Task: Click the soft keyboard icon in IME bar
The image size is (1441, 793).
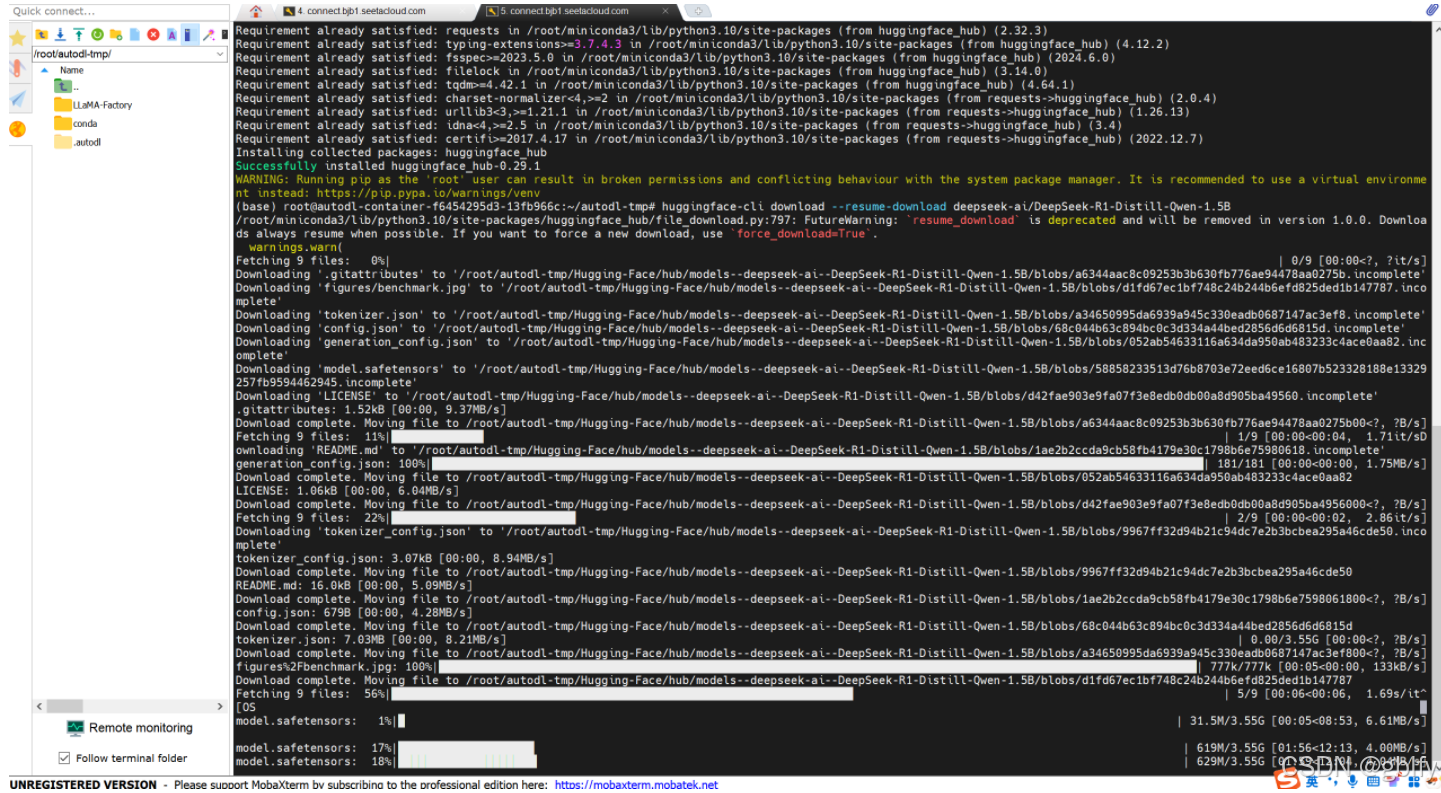Action: click(1373, 781)
